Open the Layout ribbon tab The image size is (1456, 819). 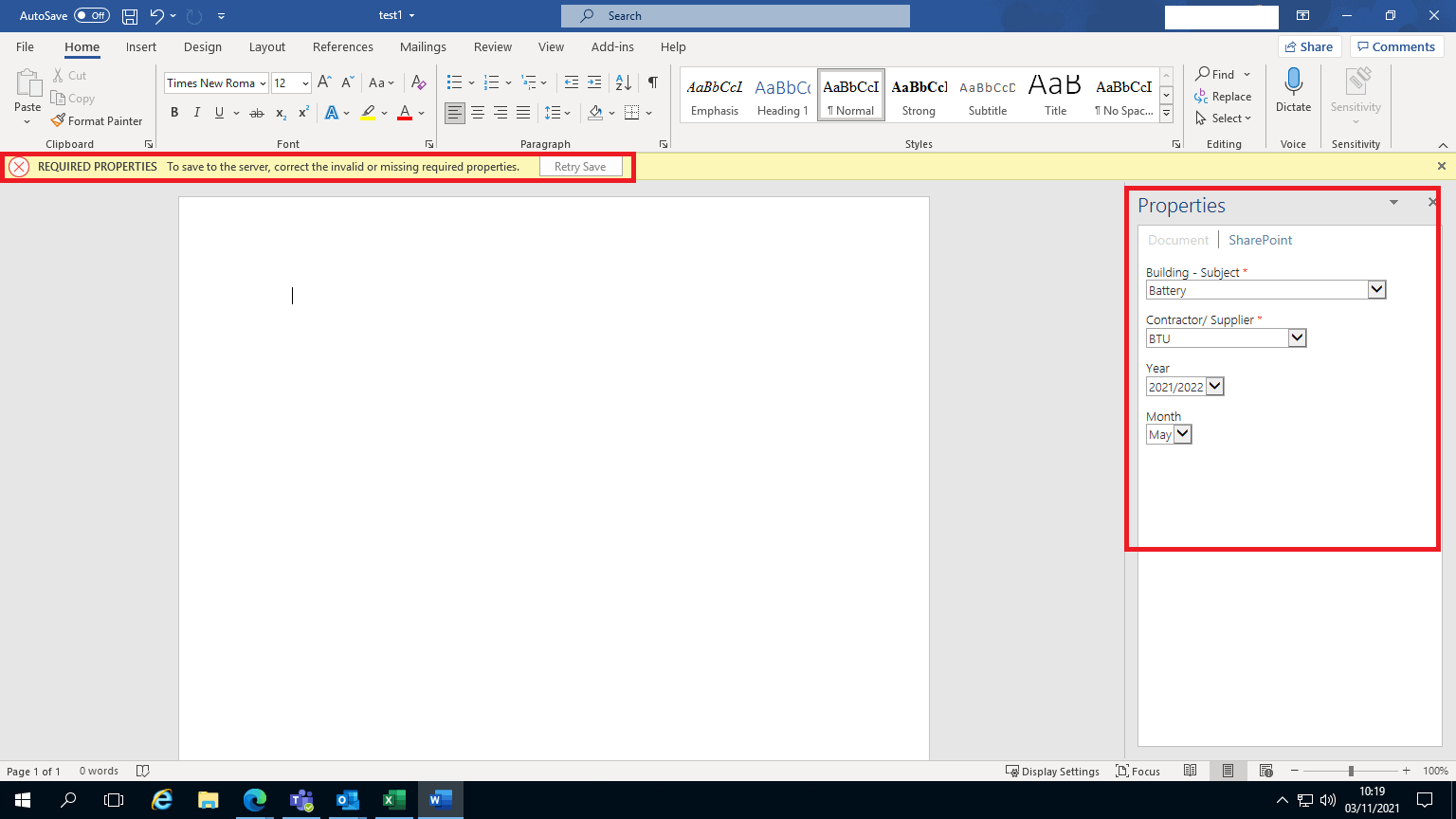coord(267,46)
